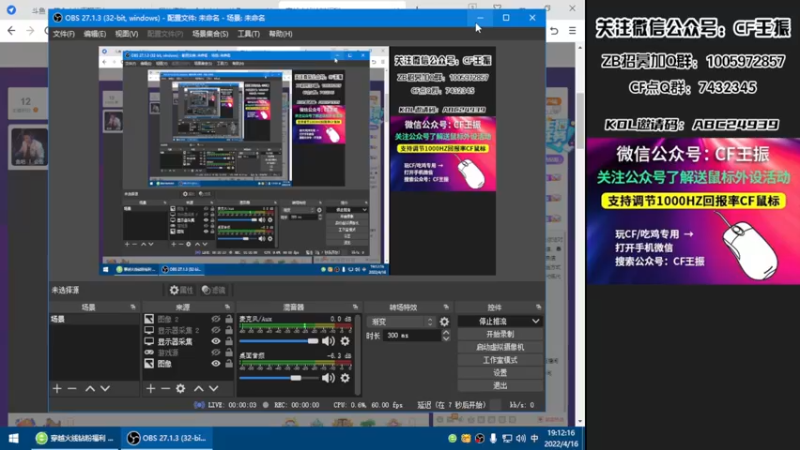
Task: Open the 视图(V) menu
Action: pyautogui.click(x=127, y=34)
